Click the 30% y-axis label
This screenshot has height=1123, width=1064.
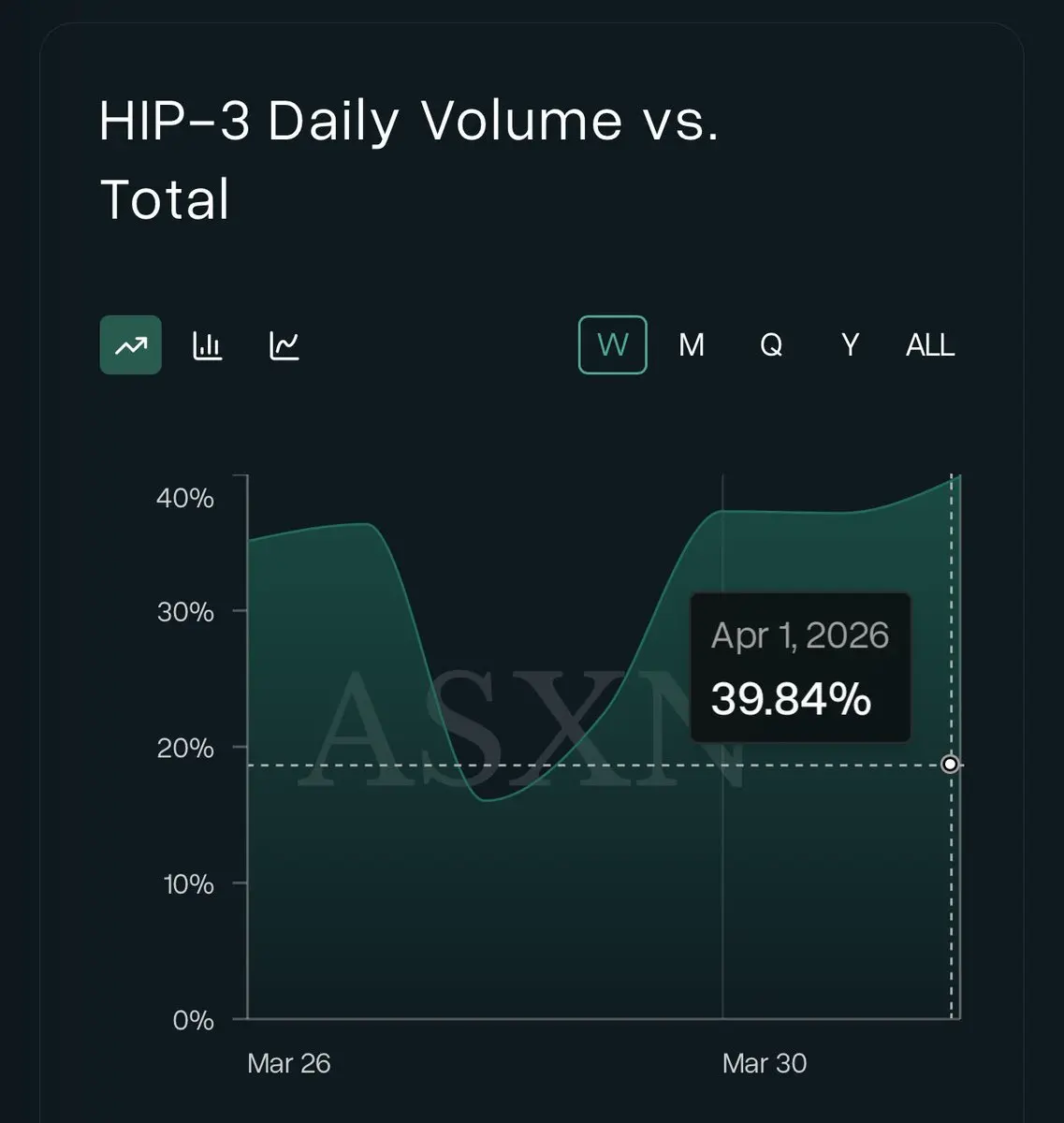coord(184,612)
